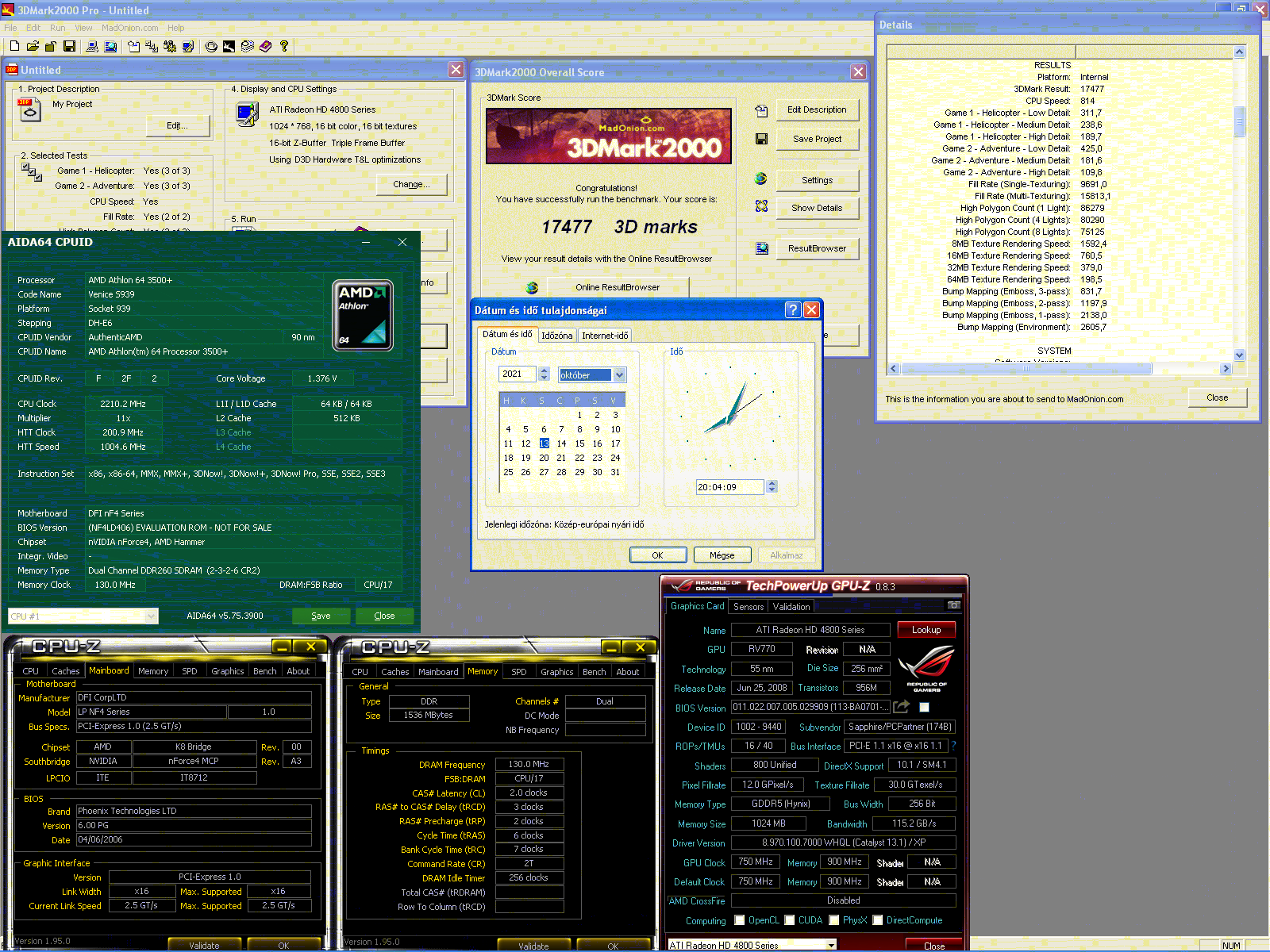Toggle the PhysX checkbox in GPU-Z
The height and width of the screenshot is (952, 1270).
(834, 920)
